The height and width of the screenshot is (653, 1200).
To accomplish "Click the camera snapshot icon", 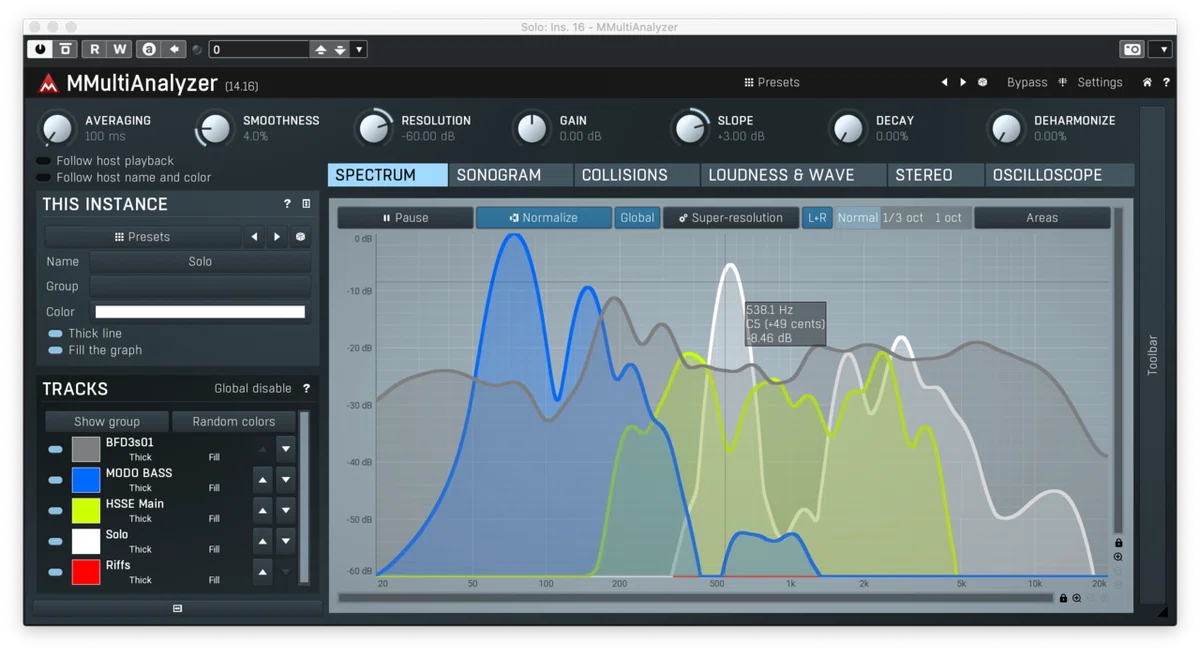I will [x=1132, y=49].
